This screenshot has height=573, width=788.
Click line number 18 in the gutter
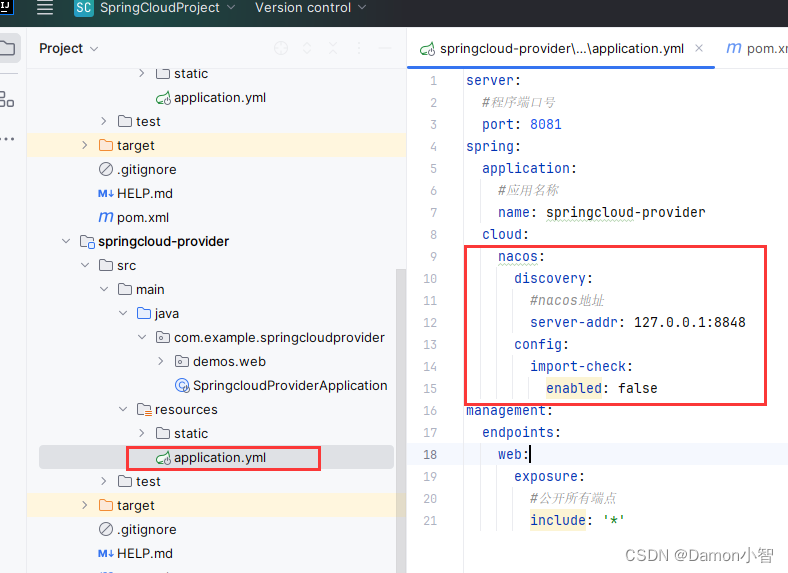pyautogui.click(x=430, y=454)
